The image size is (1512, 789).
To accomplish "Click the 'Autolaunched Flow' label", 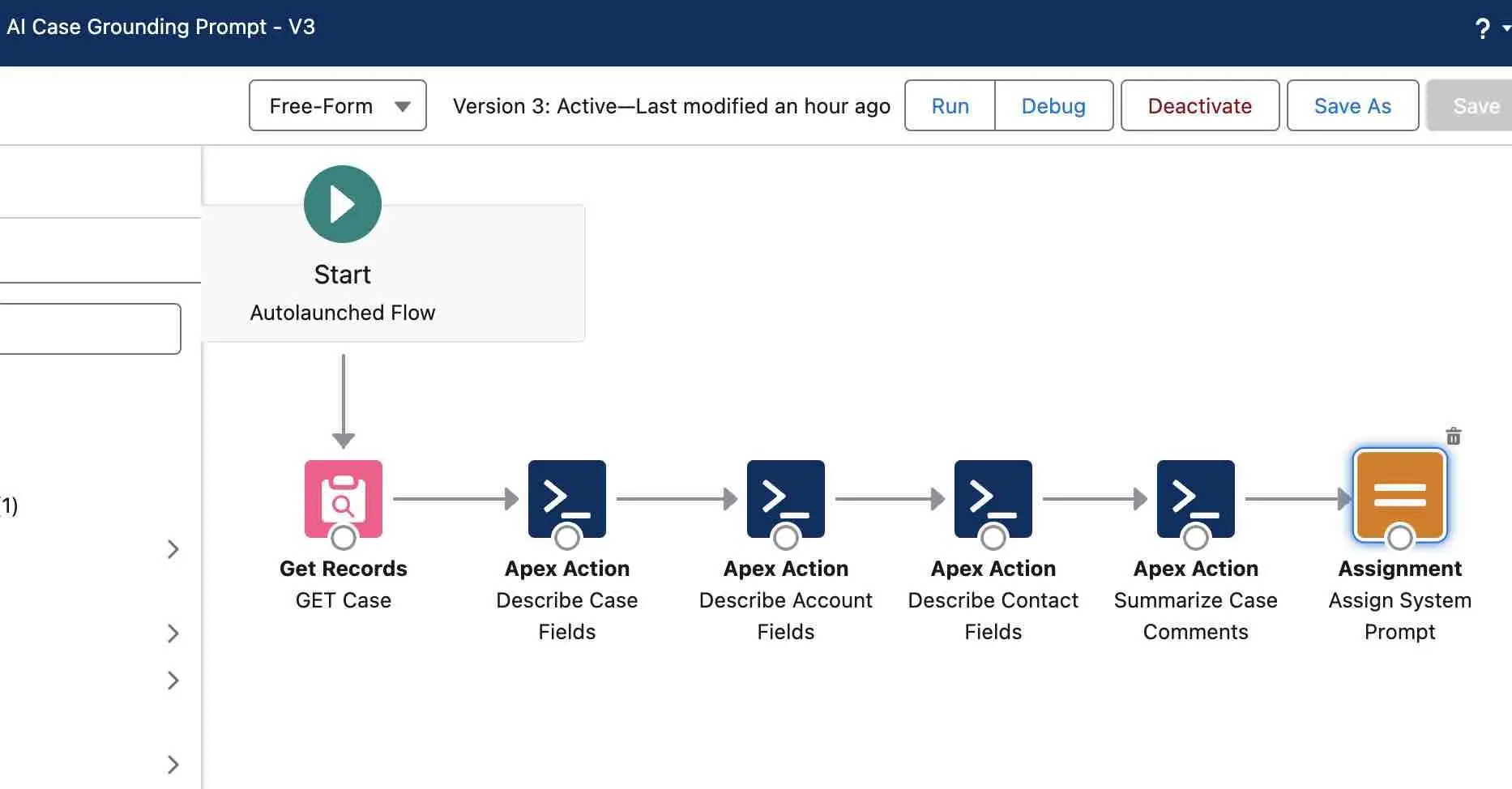I will tap(343, 313).
